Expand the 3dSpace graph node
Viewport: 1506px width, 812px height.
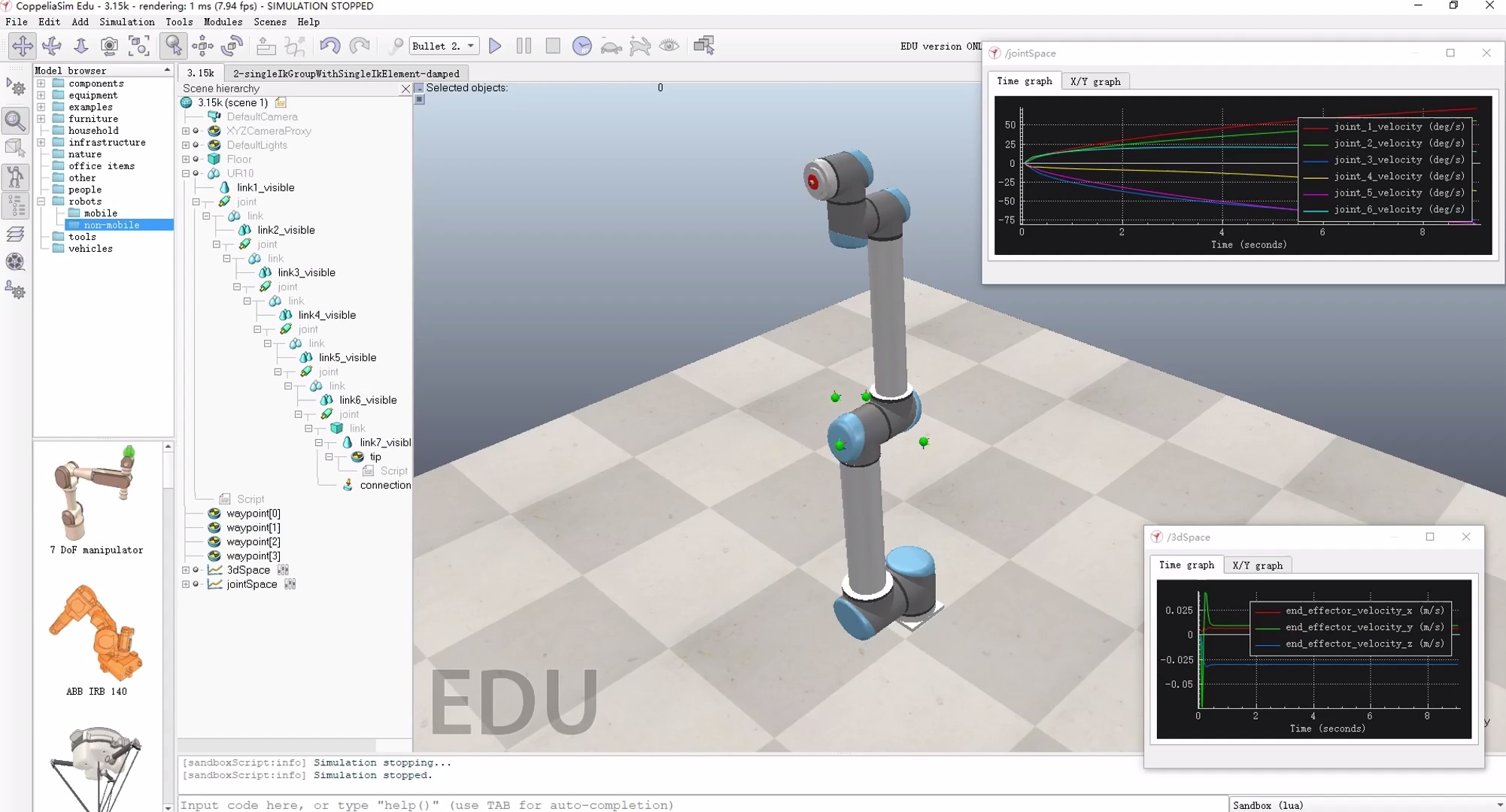tap(186, 570)
